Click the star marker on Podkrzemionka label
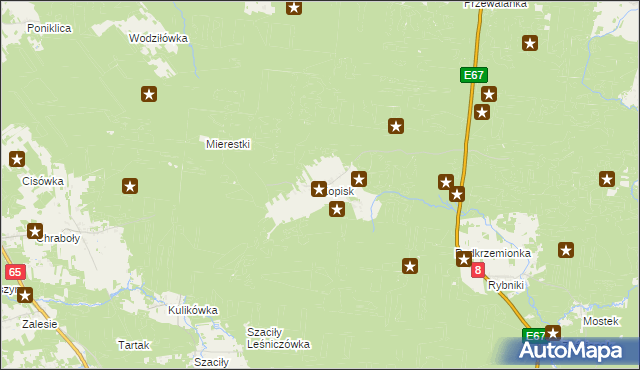This screenshot has height=370, width=640. [464, 259]
